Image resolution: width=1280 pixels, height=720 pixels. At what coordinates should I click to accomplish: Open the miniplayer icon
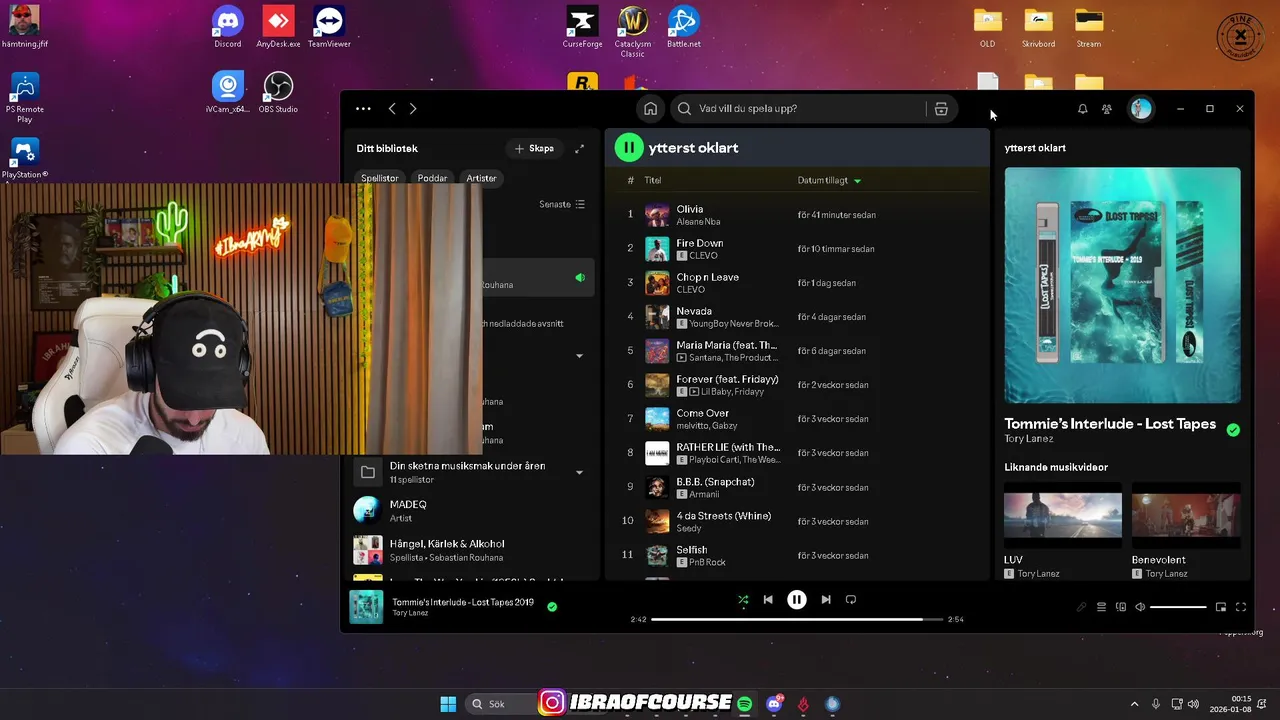coord(1221,607)
